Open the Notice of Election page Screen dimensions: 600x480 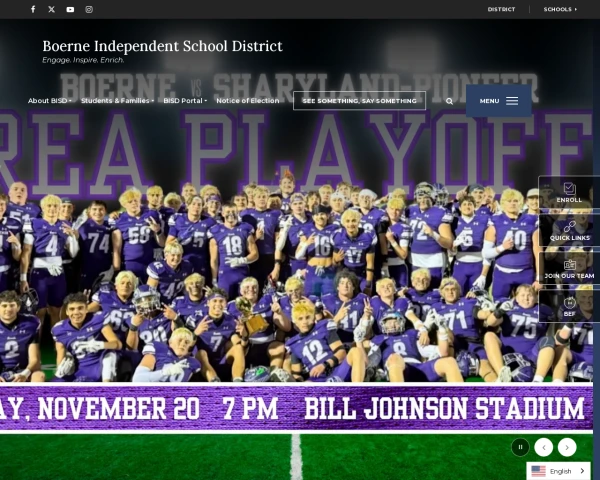pyautogui.click(x=248, y=101)
